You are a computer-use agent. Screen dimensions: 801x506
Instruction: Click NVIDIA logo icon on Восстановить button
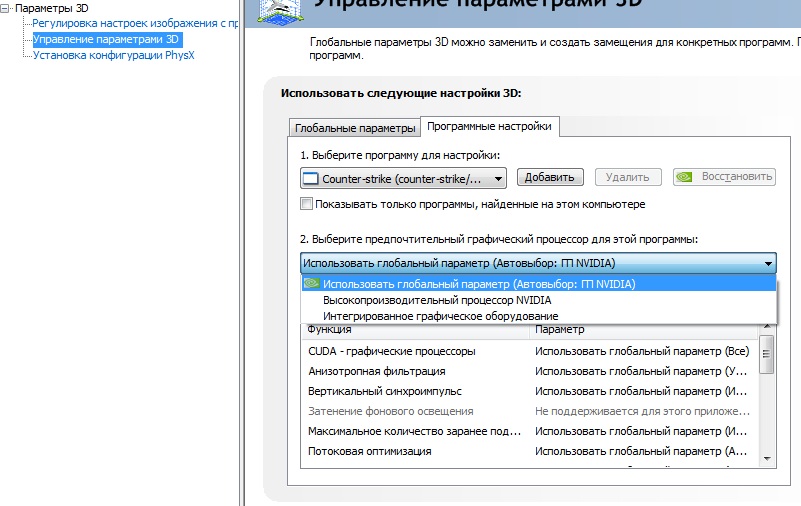pyautogui.click(x=685, y=177)
